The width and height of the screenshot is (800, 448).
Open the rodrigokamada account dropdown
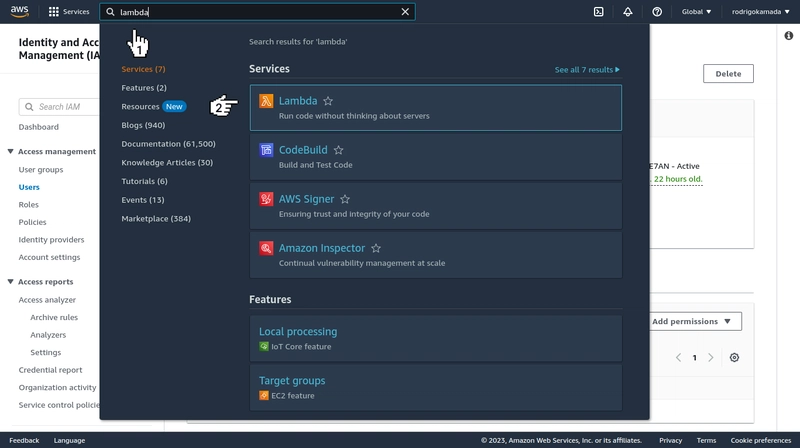[x=760, y=12]
